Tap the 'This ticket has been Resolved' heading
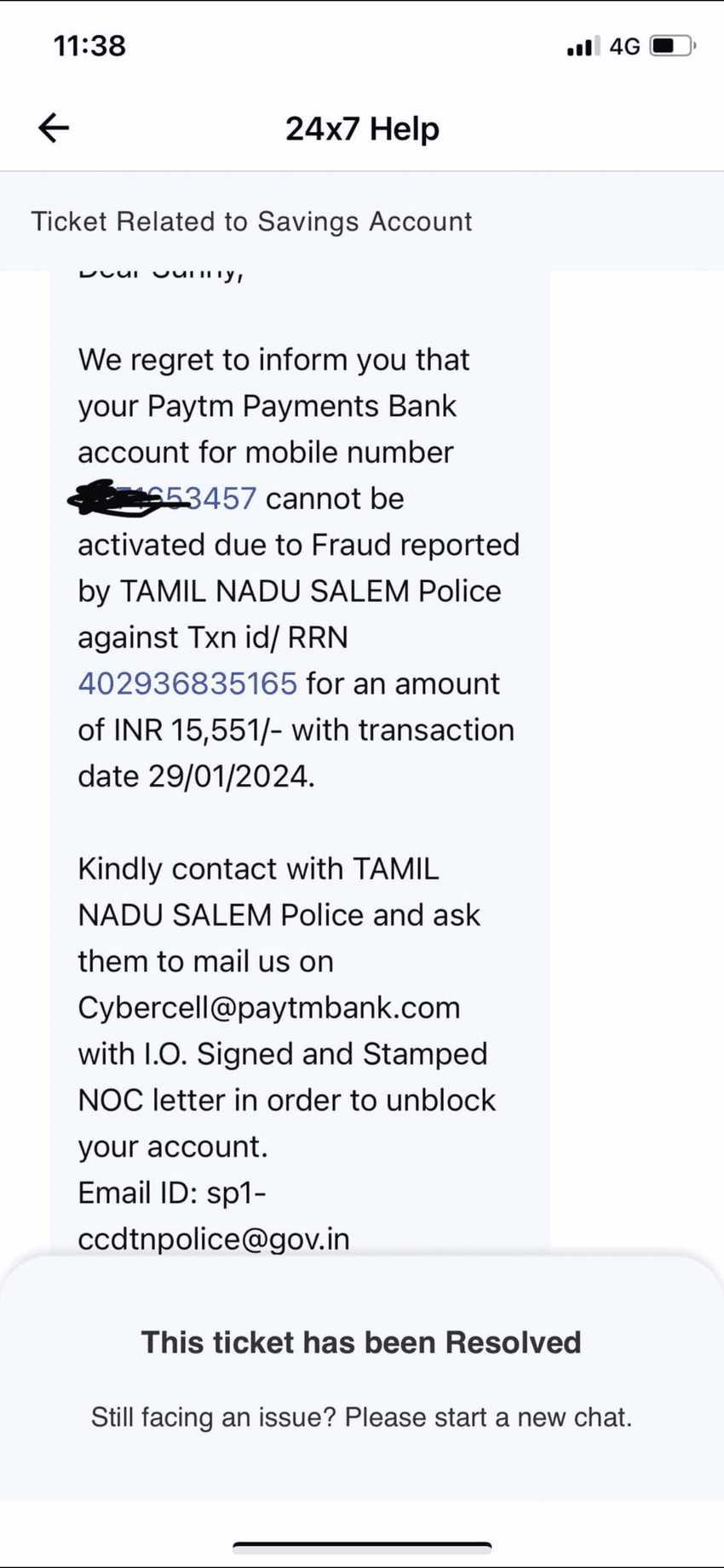This screenshot has height=1568, width=724. coord(361,1342)
